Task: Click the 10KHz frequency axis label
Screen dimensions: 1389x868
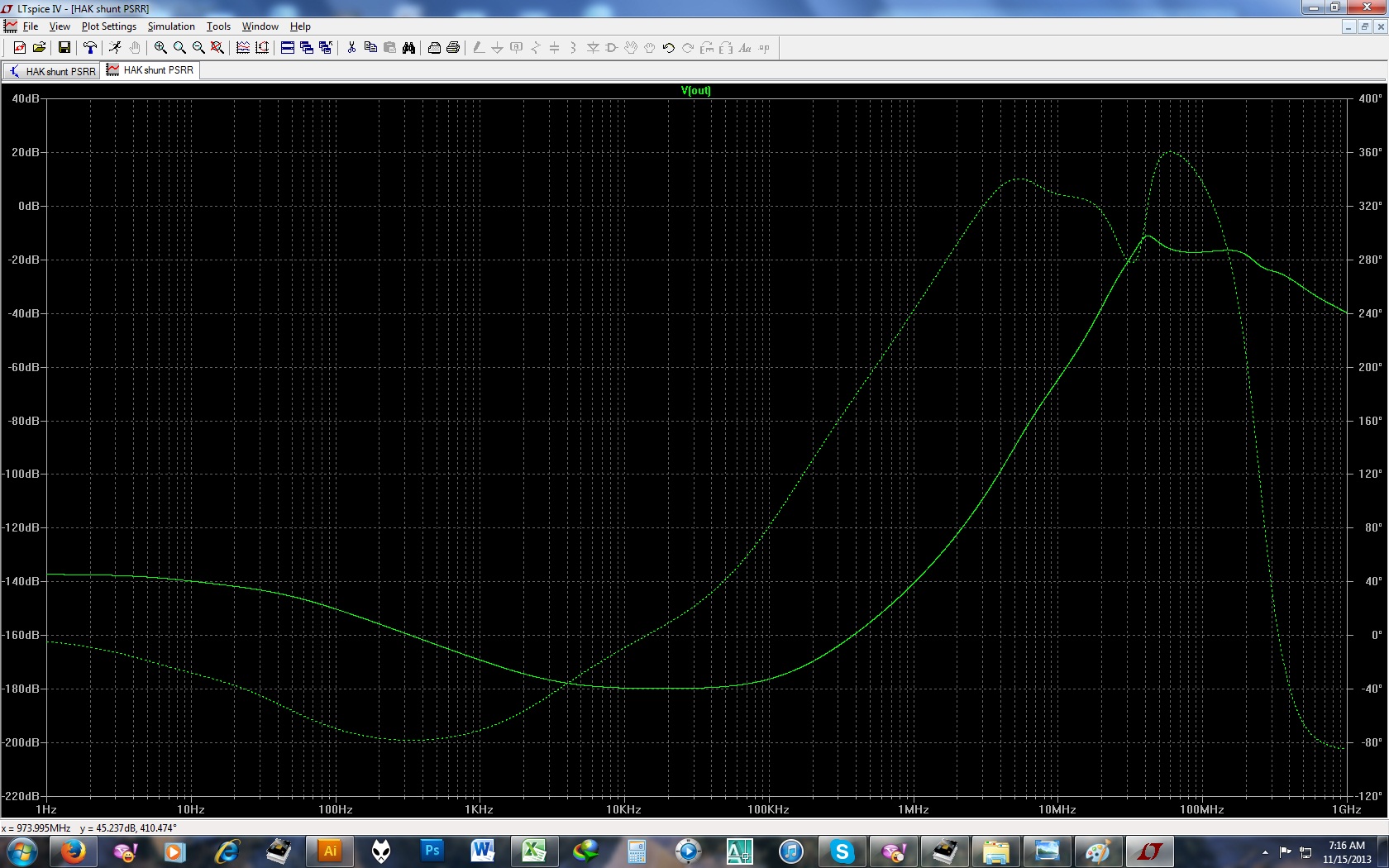Action: pos(624,809)
